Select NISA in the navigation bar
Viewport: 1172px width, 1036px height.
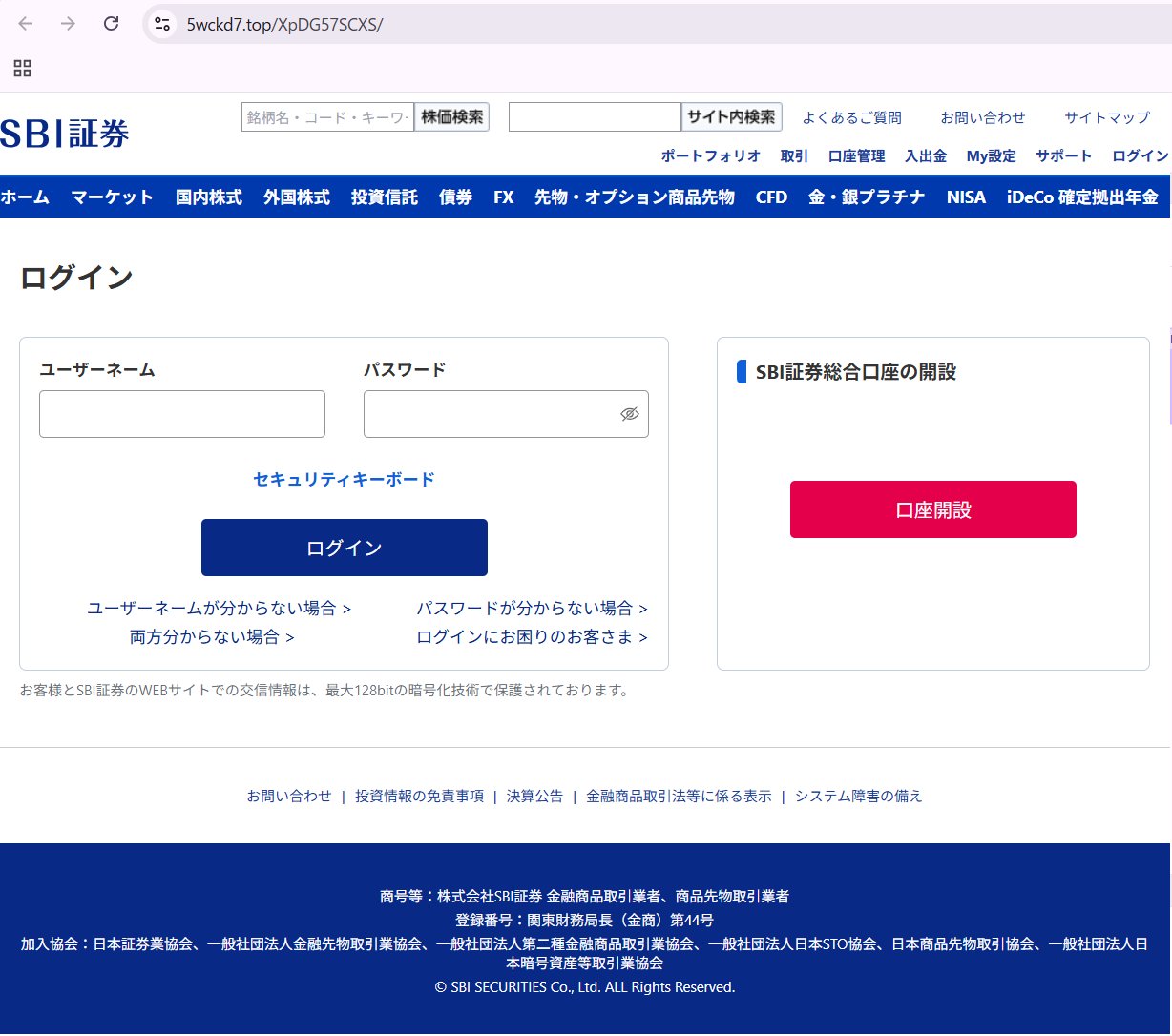point(966,197)
